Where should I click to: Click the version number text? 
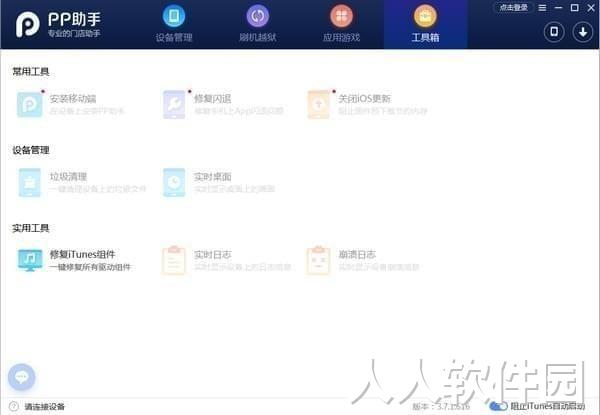[x=441, y=406]
